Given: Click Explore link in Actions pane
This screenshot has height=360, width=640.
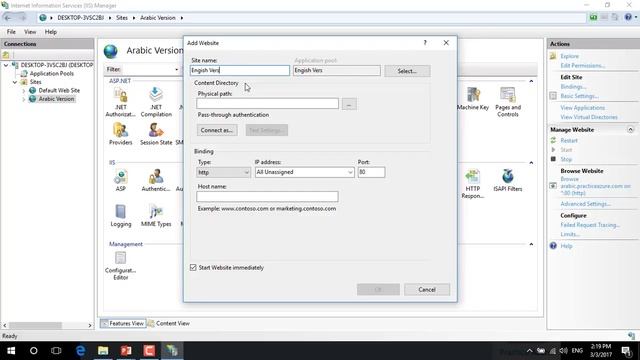Looking at the screenshot, I should point(569,56).
